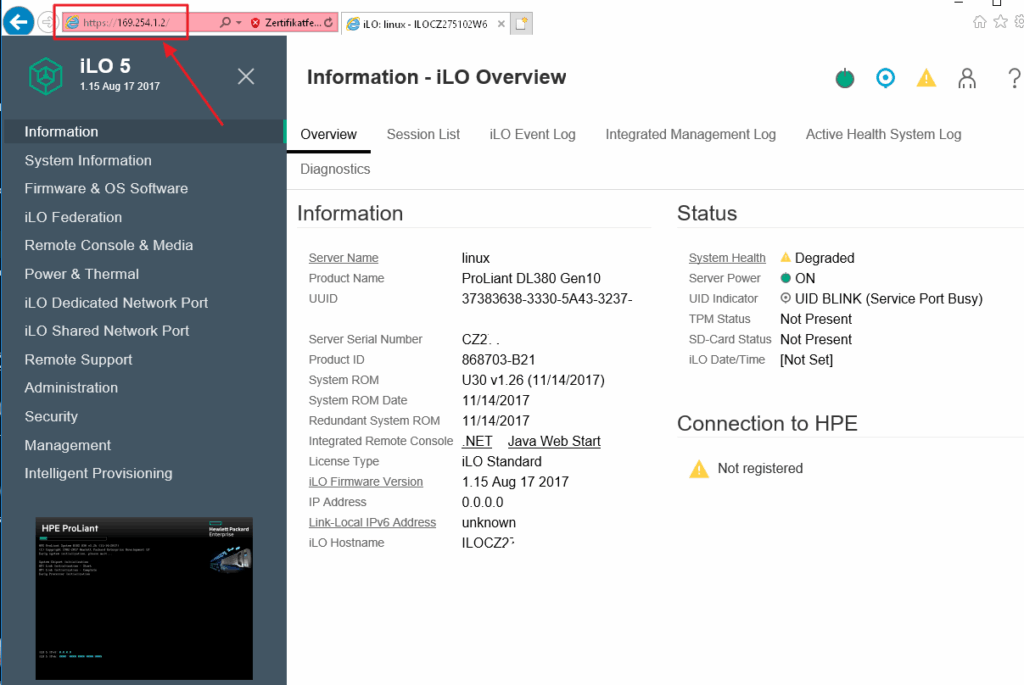Screen dimensions: 1024x685
Task: Switch to the Session List tab
Action: pos(423,135)
